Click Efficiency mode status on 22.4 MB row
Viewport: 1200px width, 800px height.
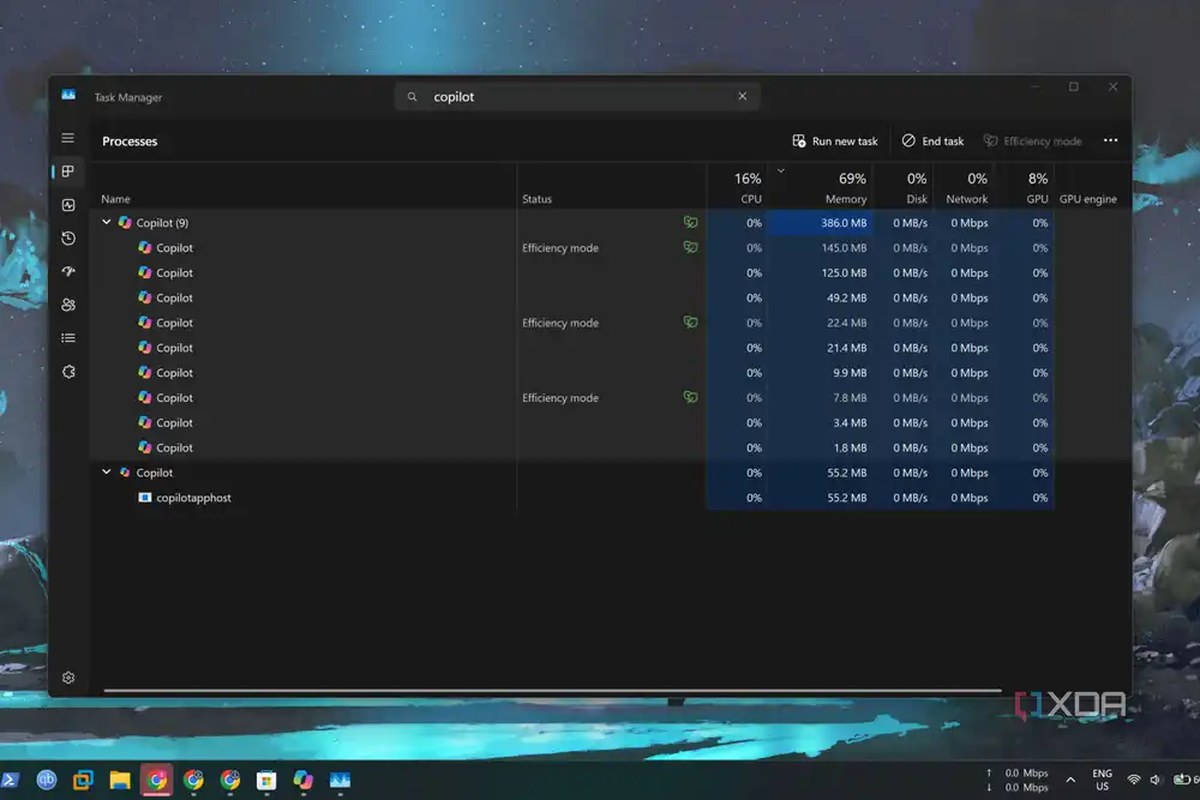tap(560, 323)
